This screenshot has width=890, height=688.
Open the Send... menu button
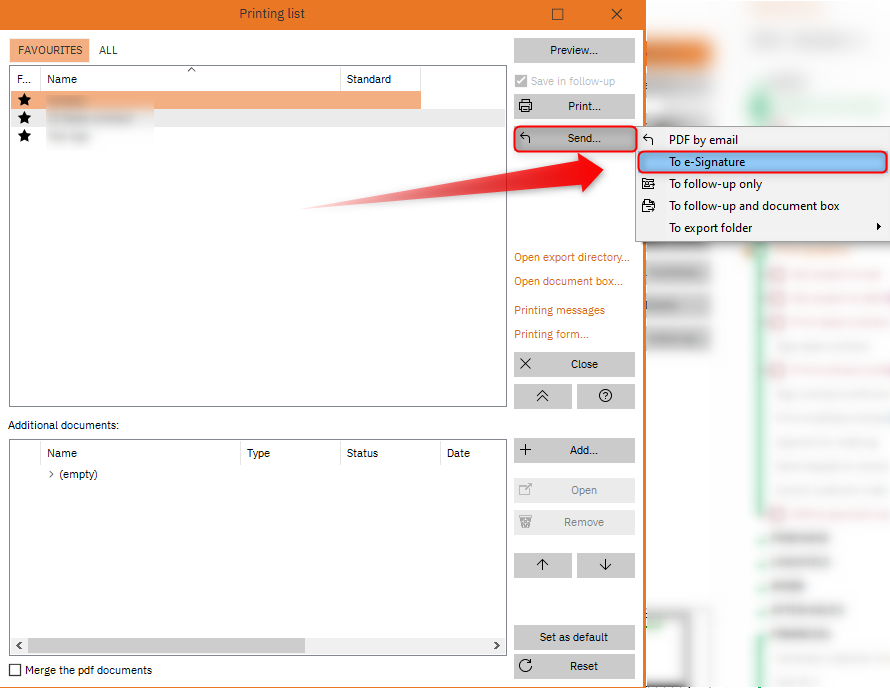tap(574, 139)
